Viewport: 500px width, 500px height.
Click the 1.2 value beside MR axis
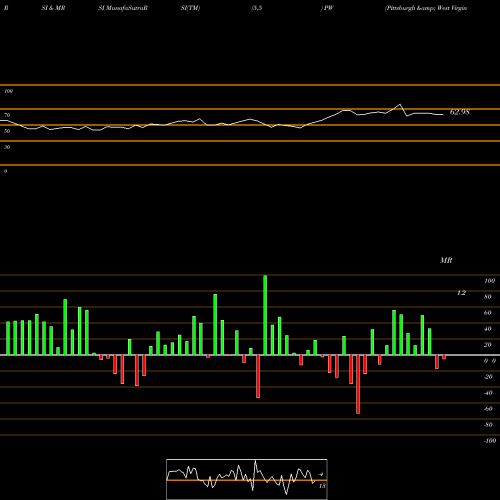pyautogui.click(x=461, y=293)
